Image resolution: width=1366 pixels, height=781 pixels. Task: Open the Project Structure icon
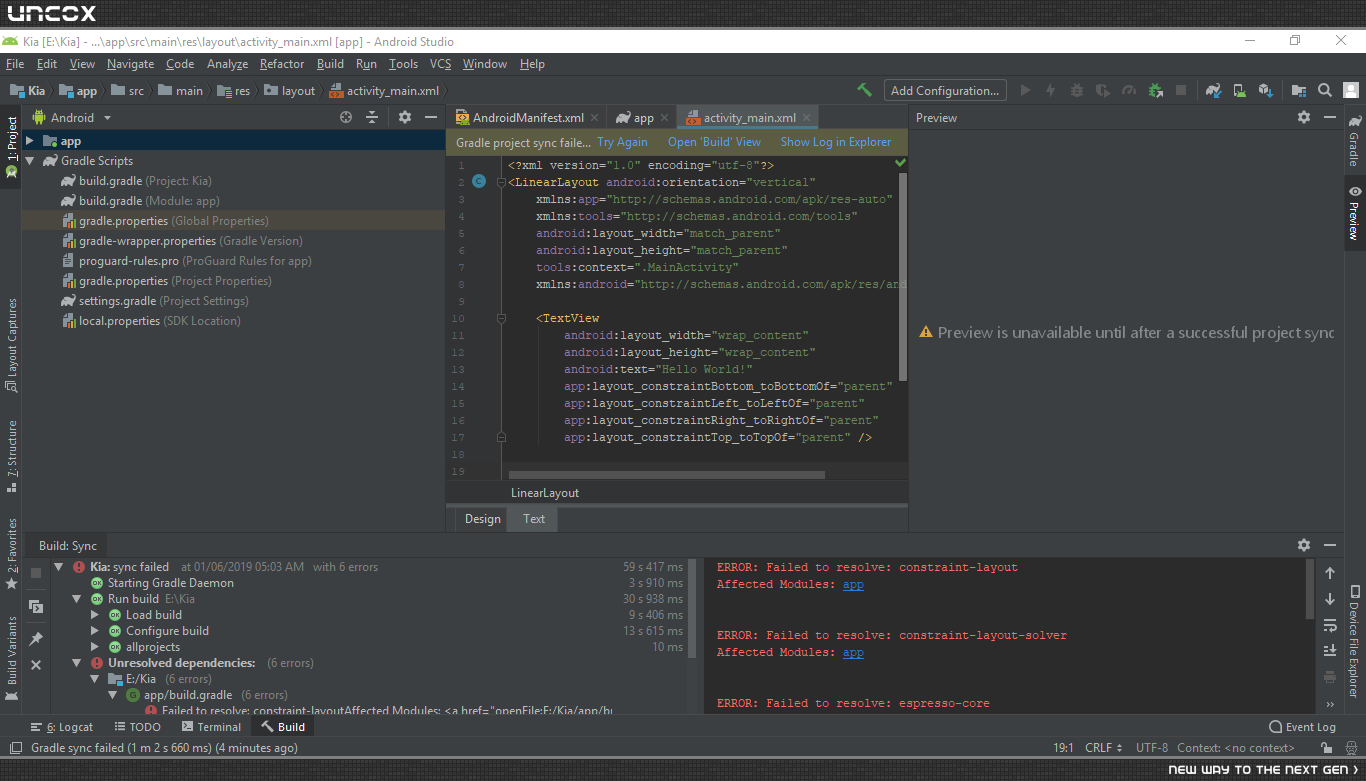pos(1299,90)
